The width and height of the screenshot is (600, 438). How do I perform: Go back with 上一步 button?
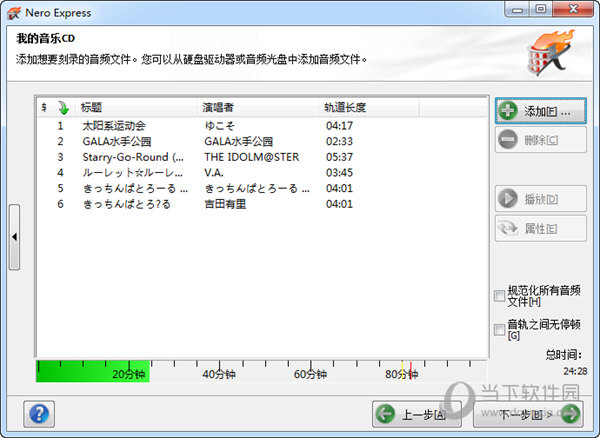[416, 414]
